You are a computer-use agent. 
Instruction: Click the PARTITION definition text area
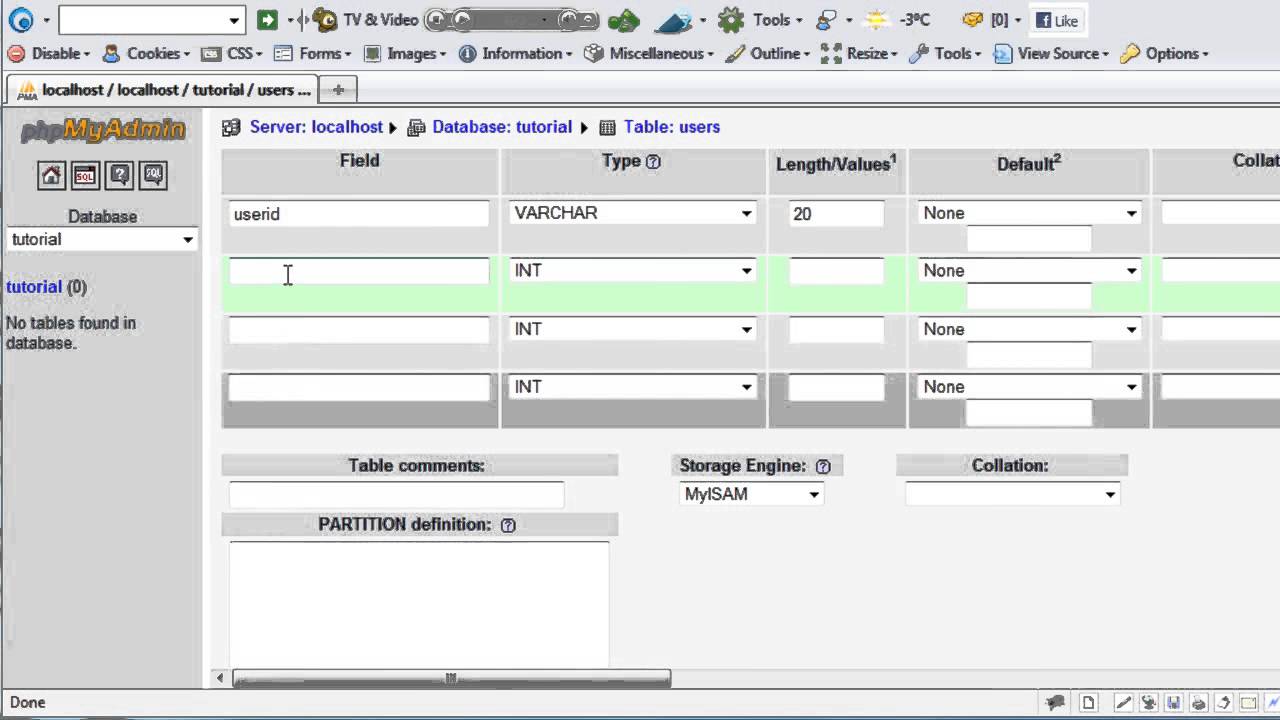[419, 604]
